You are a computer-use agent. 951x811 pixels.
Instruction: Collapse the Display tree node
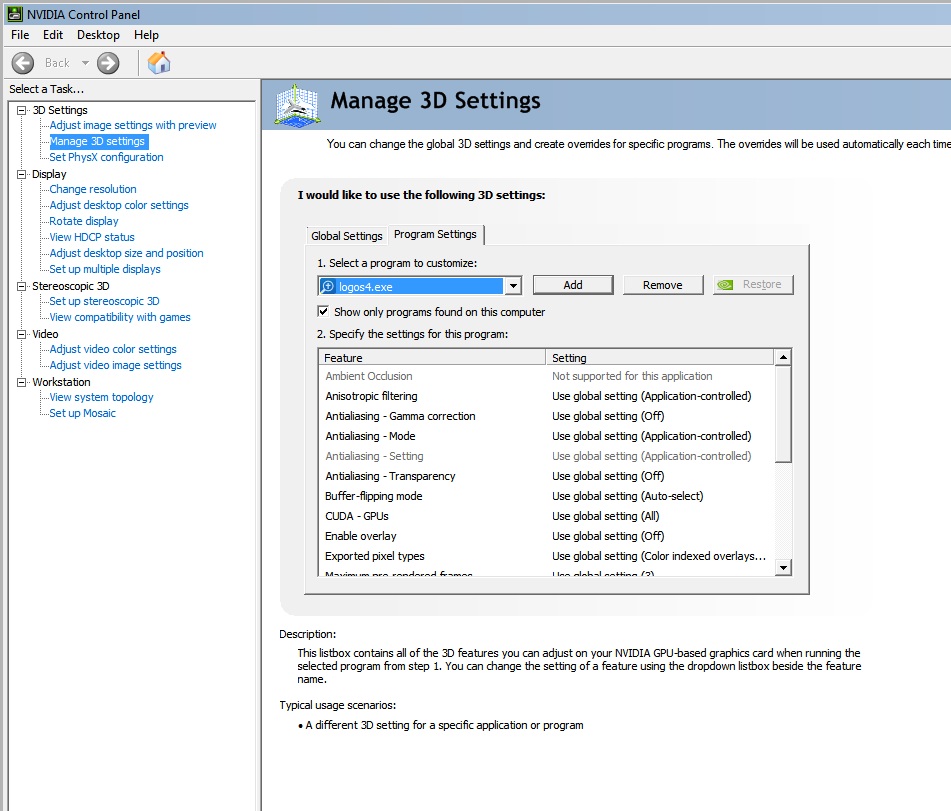point(22,174)
